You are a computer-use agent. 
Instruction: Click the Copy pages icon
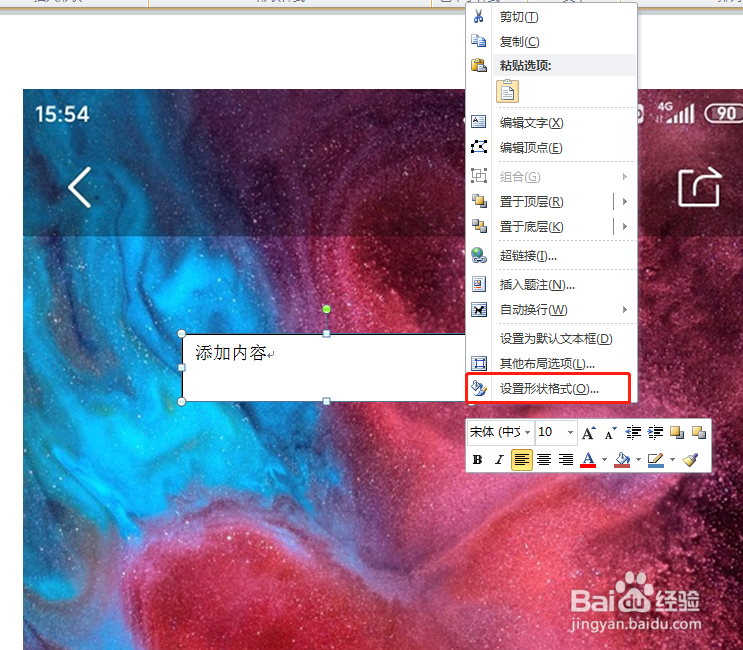click(479, 41)
